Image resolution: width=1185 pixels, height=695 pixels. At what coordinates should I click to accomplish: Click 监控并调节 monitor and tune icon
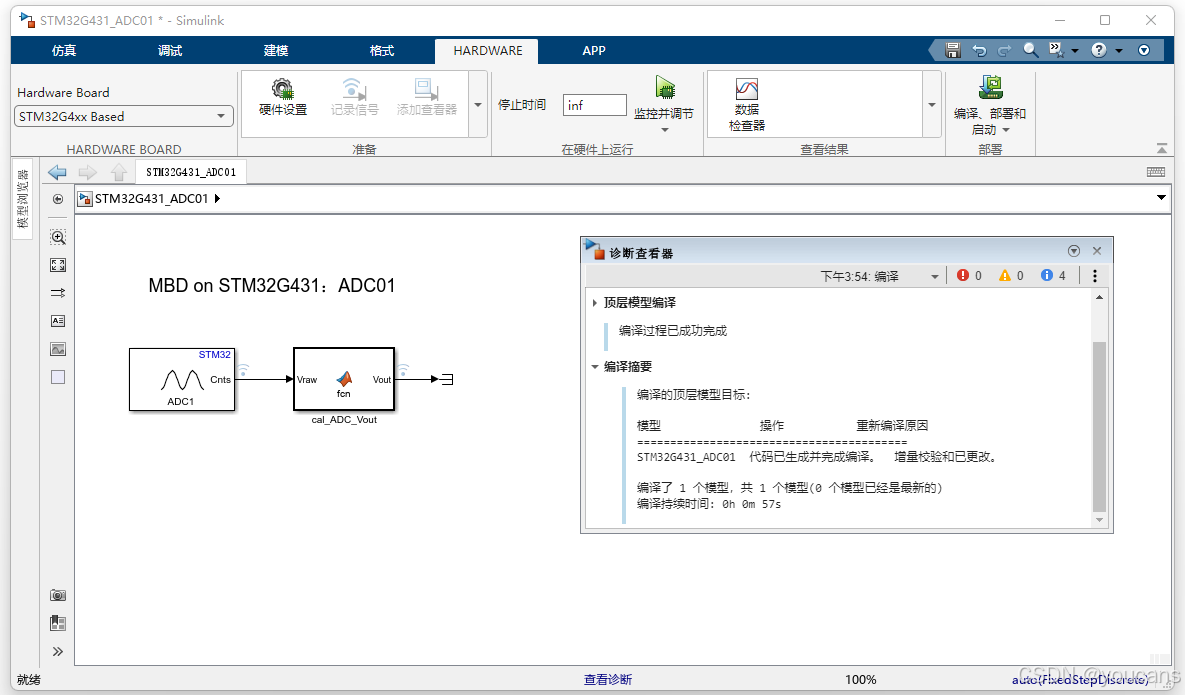[x=664, y=88]
